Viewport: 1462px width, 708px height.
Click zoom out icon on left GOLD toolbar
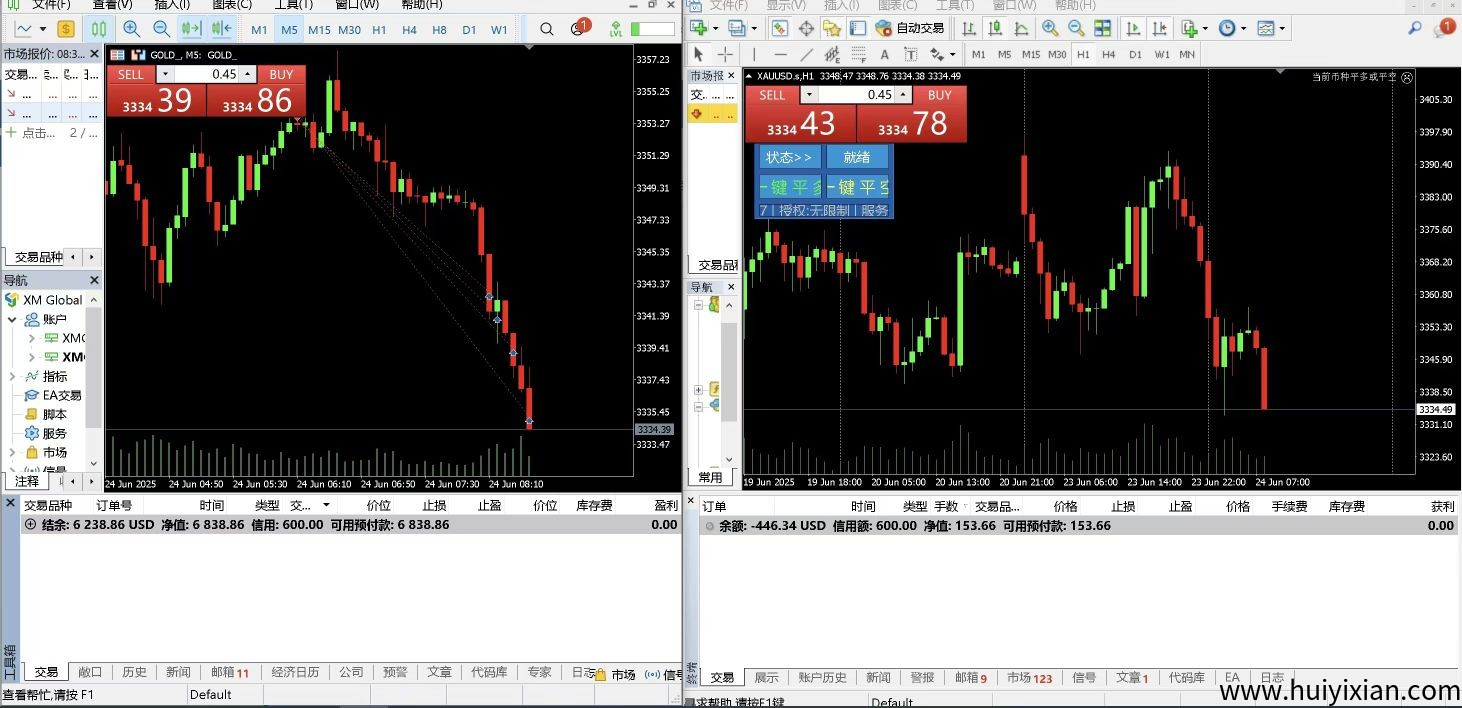(x=161, y=29)
